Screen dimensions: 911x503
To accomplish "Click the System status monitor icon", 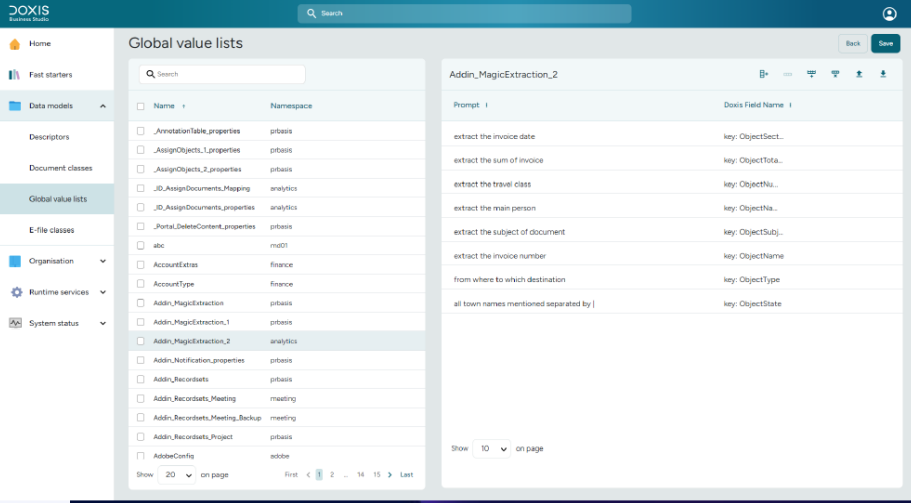I will (x=15, y=323).
